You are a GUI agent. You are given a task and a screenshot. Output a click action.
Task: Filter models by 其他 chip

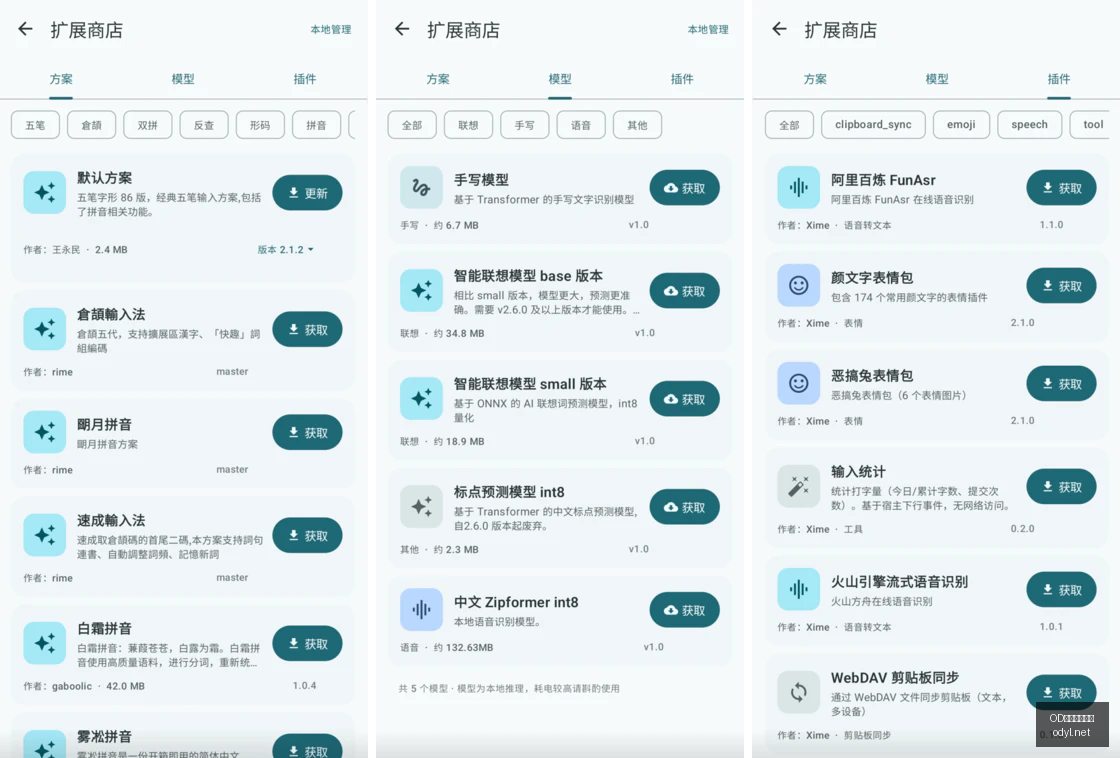[638, 125]
